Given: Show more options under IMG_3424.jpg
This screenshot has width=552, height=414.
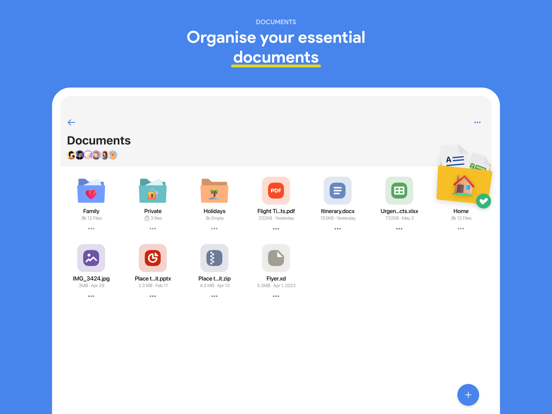Looking at the screenshot, I should [x=91, y=296].
